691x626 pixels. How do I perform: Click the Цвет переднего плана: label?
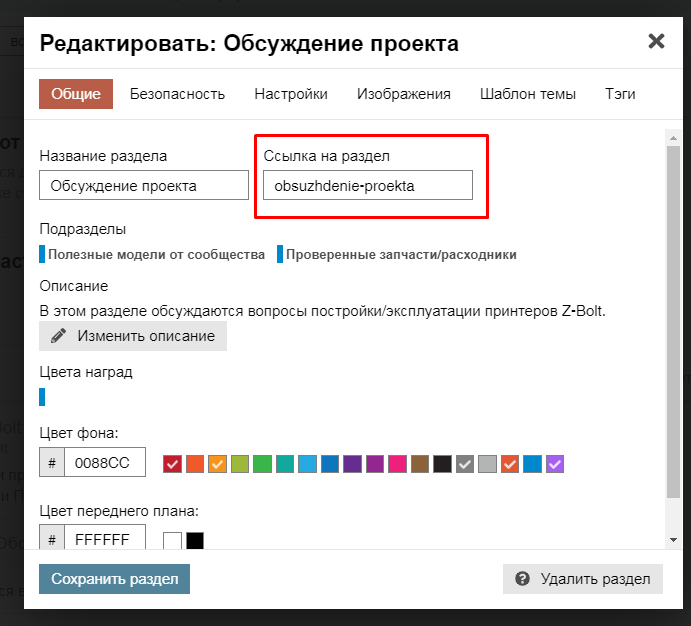point(119,511)
